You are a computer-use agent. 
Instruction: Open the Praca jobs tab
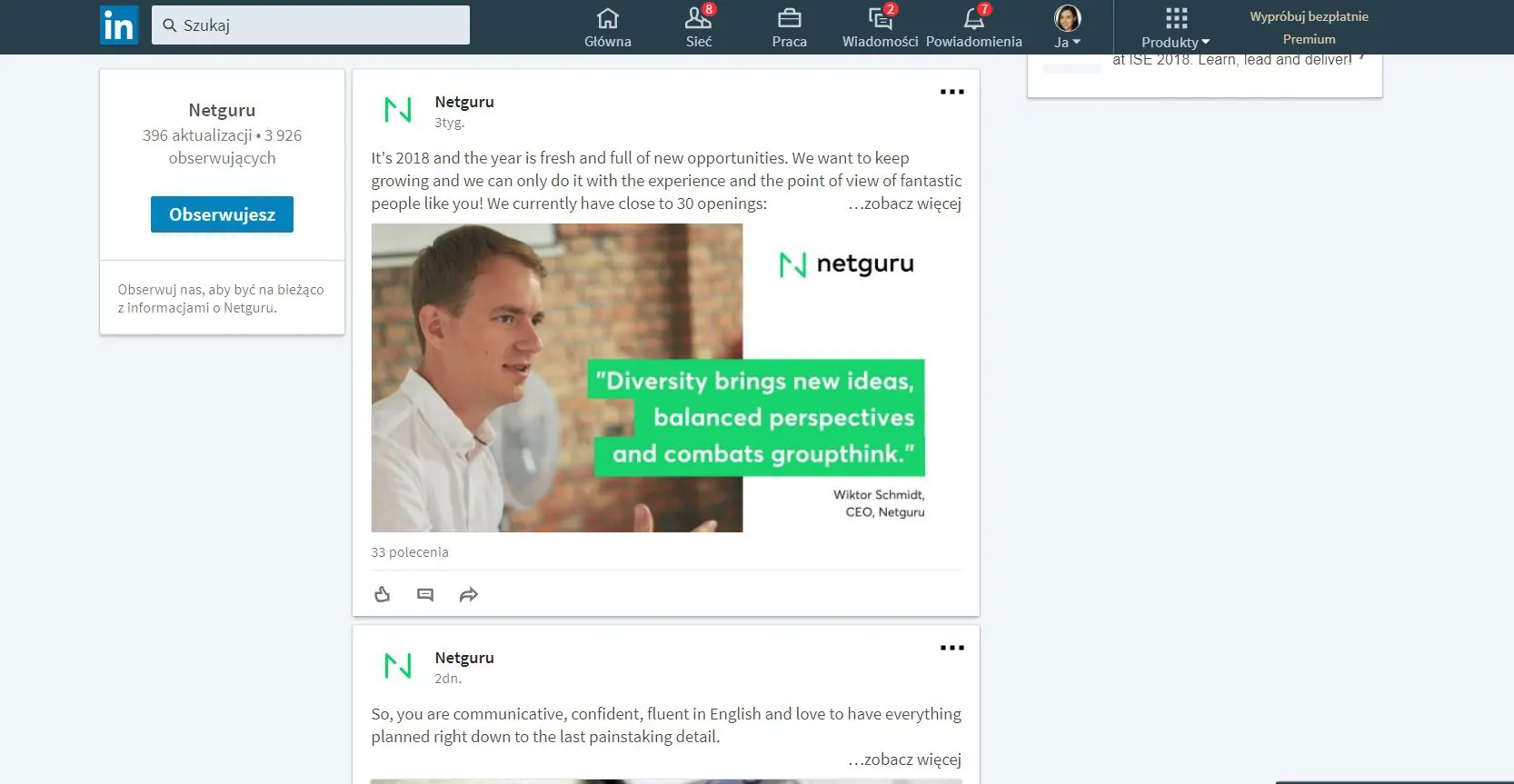point(790,27)
